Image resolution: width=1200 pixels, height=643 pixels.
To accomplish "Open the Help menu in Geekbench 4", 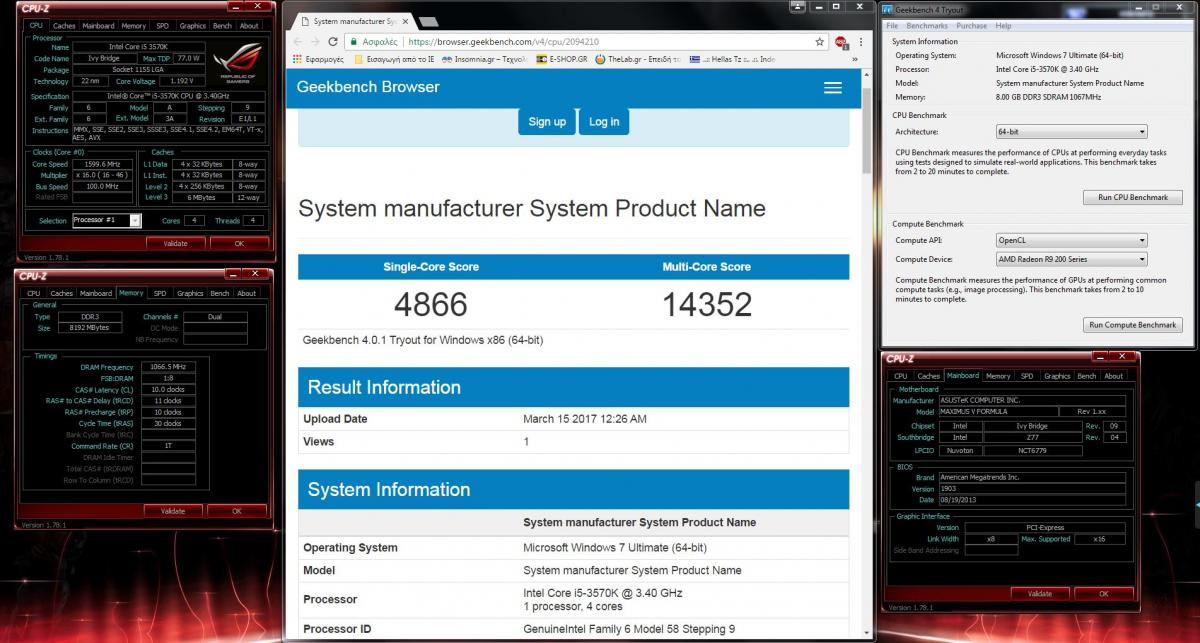I will pos(1002,26).
